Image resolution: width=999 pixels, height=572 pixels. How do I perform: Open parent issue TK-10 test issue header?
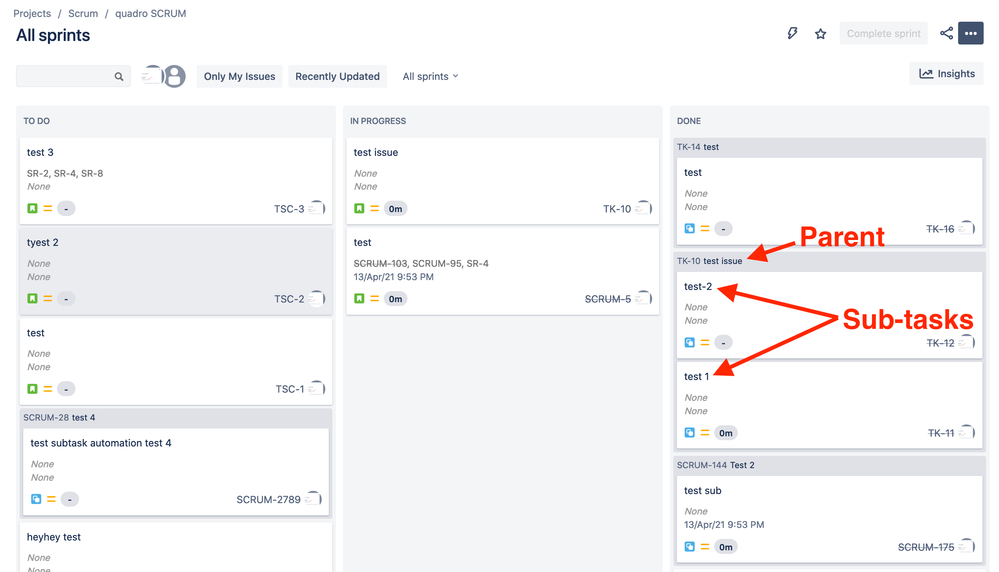tap(709, 261)
